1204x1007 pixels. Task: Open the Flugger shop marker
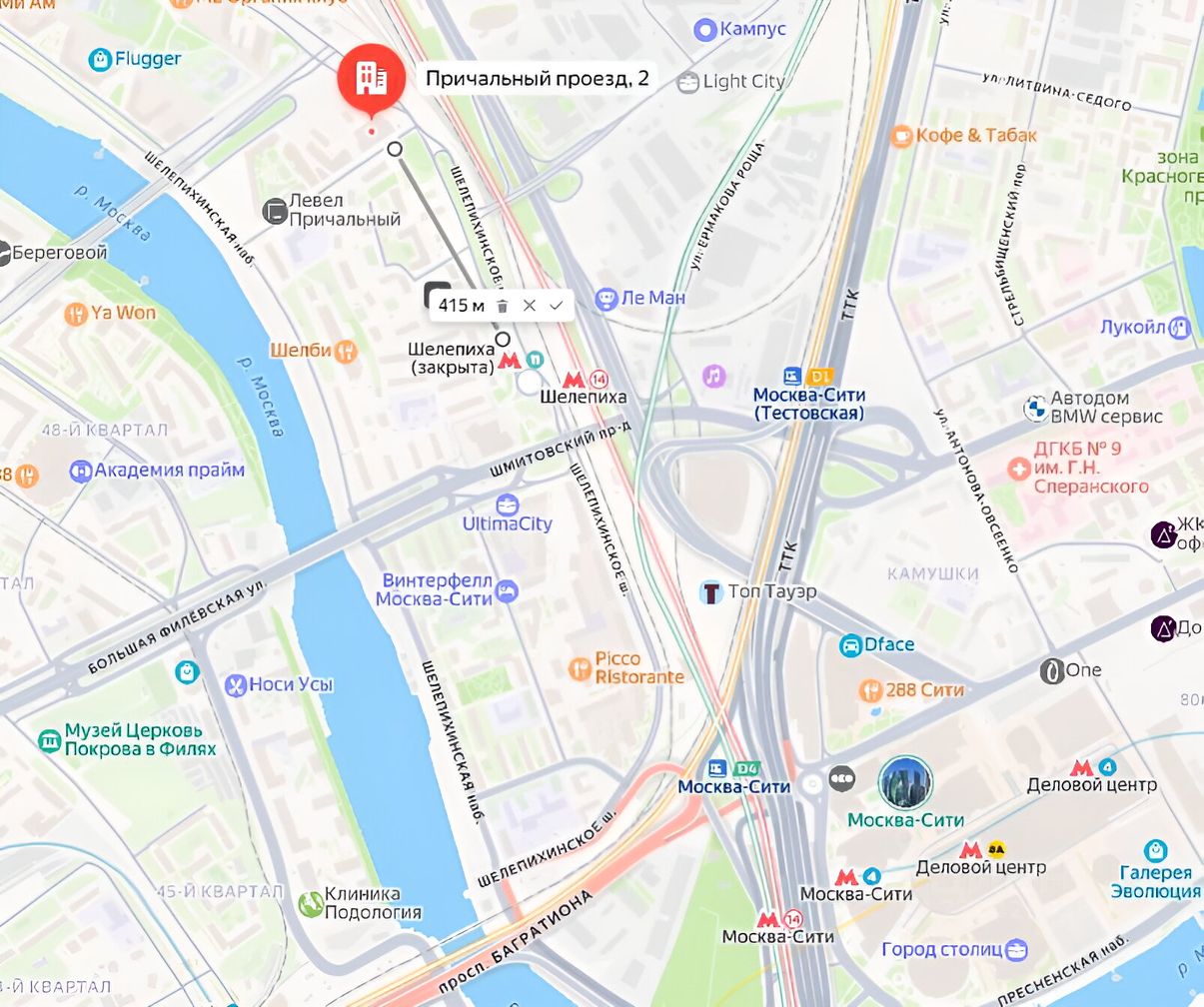100,60
